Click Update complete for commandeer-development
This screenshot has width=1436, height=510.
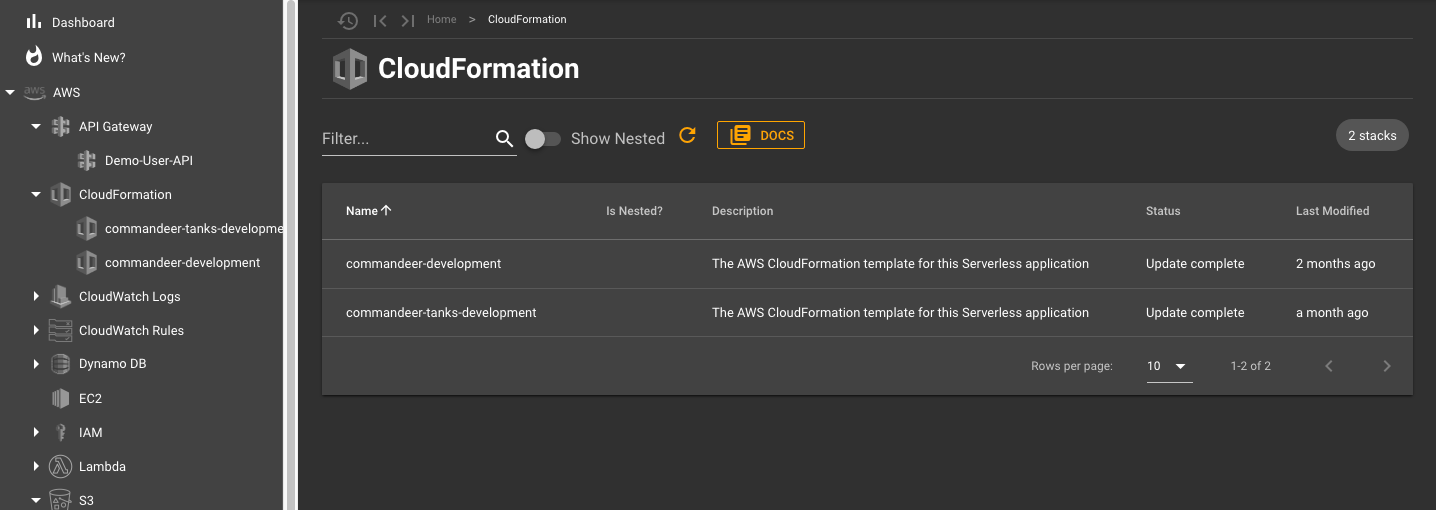pos(1195,264)
